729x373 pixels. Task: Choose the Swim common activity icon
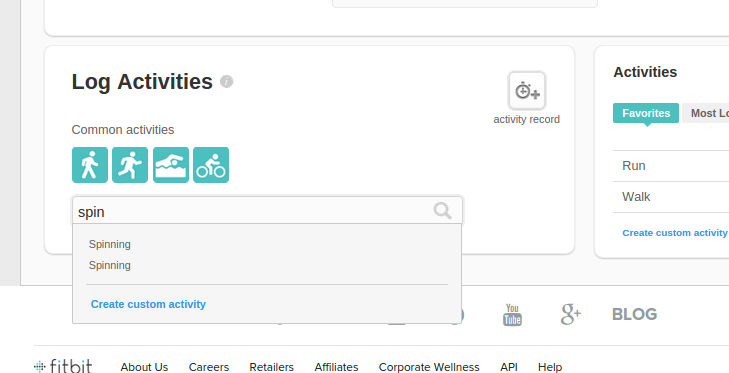coord(171,165)
